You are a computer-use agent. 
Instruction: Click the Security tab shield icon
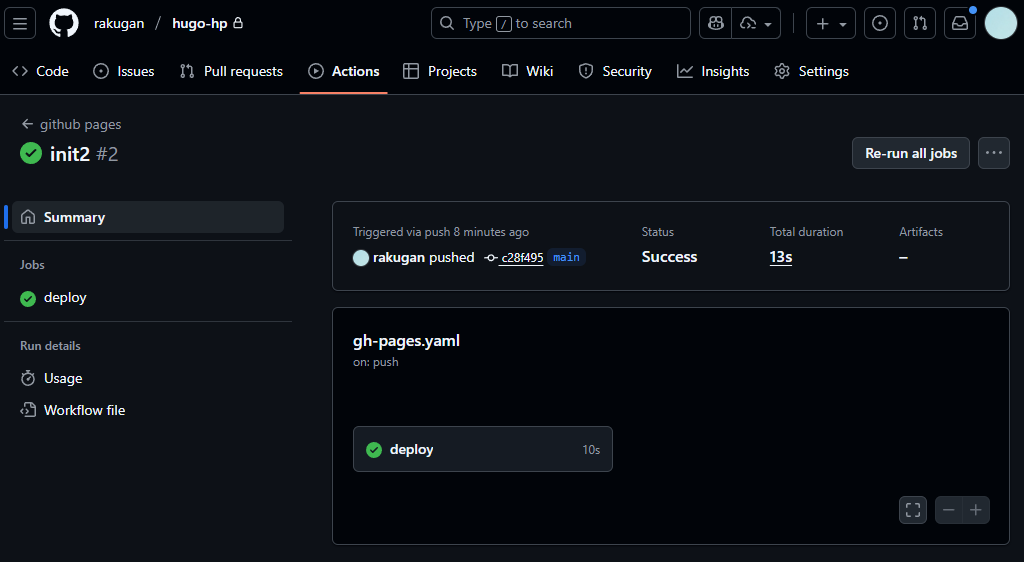586,71
